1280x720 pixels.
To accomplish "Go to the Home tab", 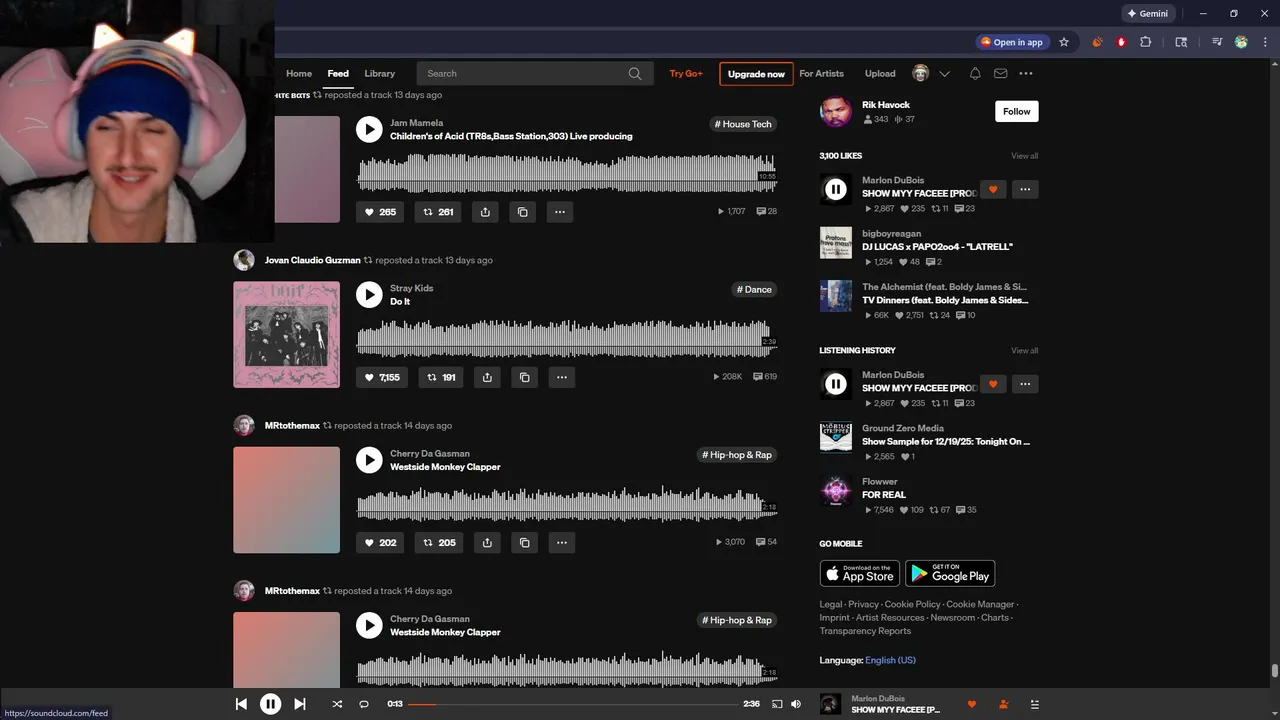I will [299, 73].
